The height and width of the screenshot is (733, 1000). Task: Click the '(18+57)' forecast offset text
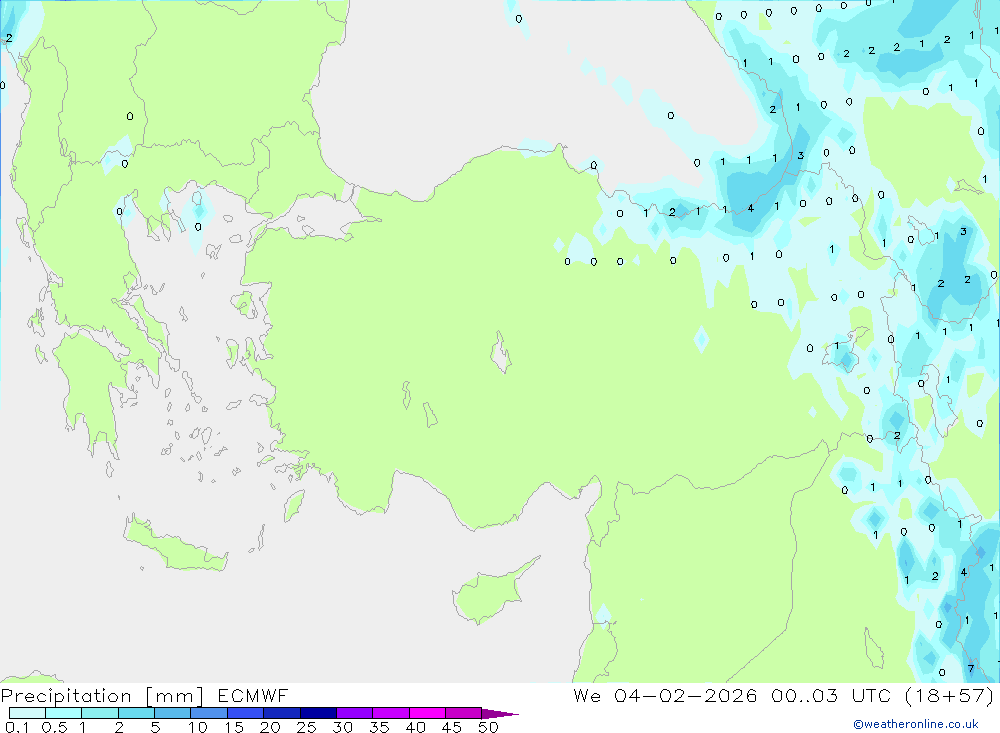point(950,695)
